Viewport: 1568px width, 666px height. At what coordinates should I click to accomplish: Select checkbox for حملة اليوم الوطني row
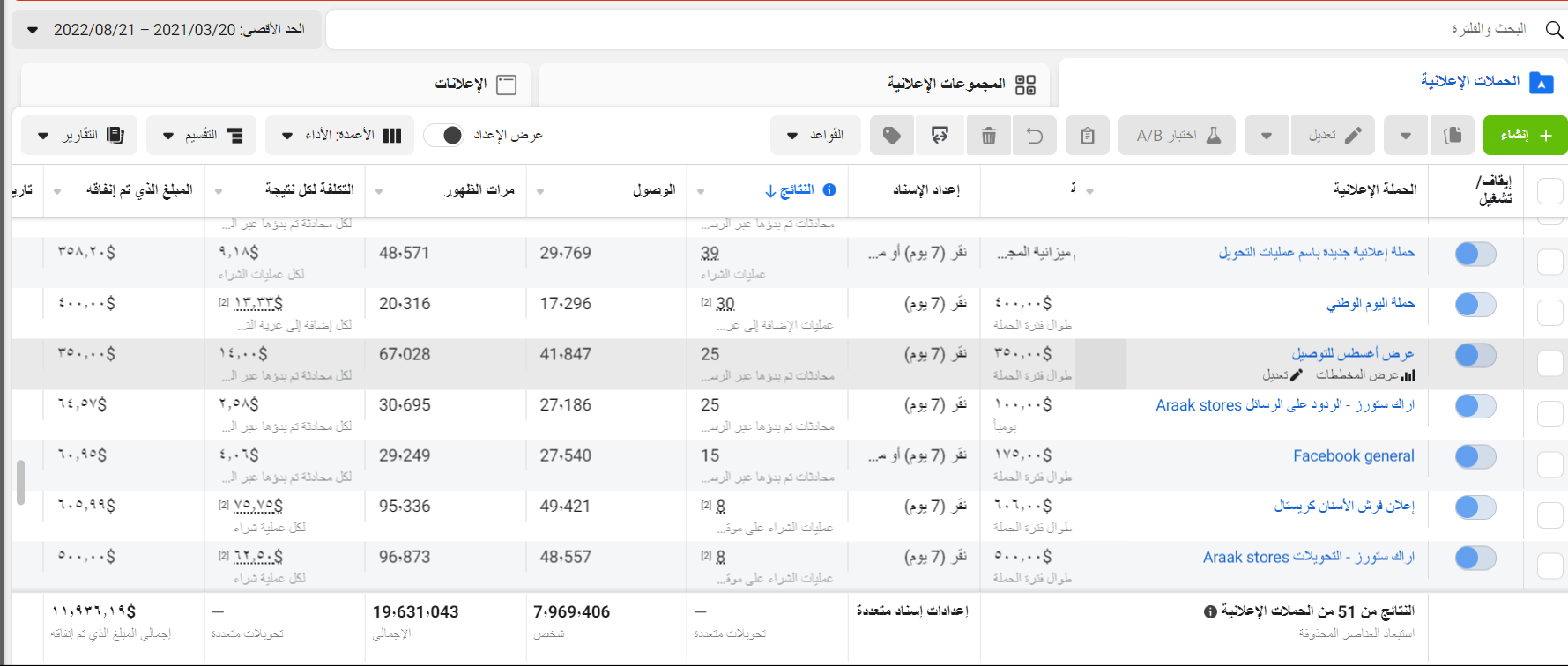[x=1549, y=313]
